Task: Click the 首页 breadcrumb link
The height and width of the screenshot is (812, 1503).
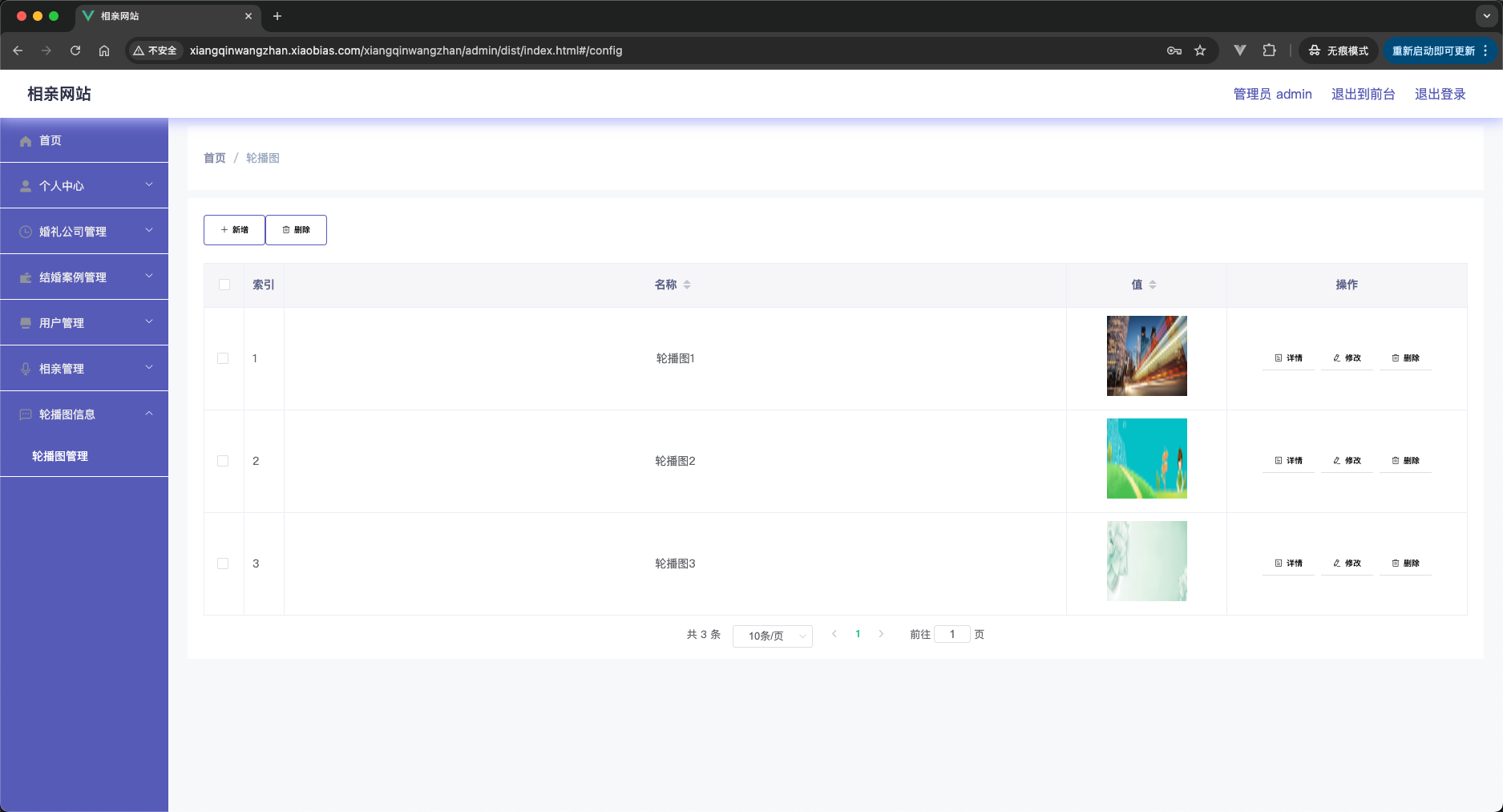Action: coord(215,158)
